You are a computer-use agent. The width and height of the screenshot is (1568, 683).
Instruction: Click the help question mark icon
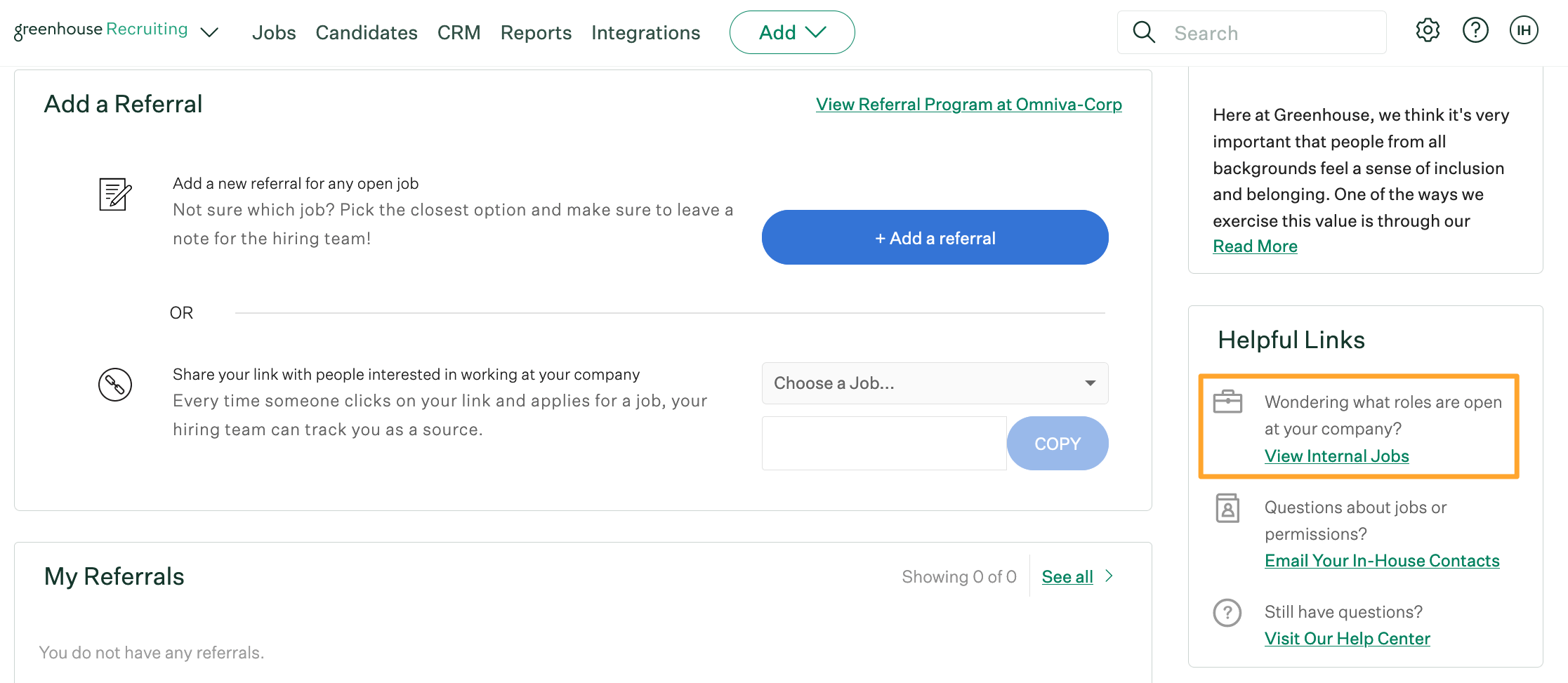[1475, 29]
